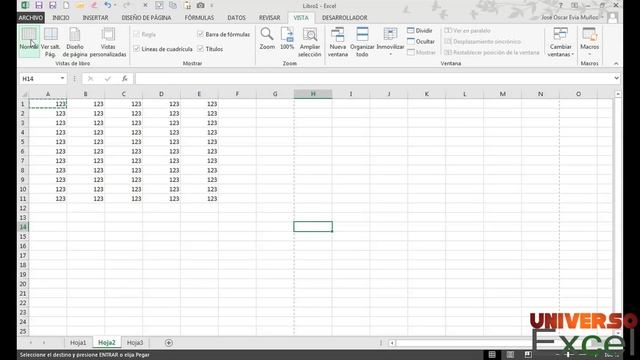Viewport: 640px width, 360px height.
Task: Switch to the FÓRMULAS tab
Action: click(199, 18)
